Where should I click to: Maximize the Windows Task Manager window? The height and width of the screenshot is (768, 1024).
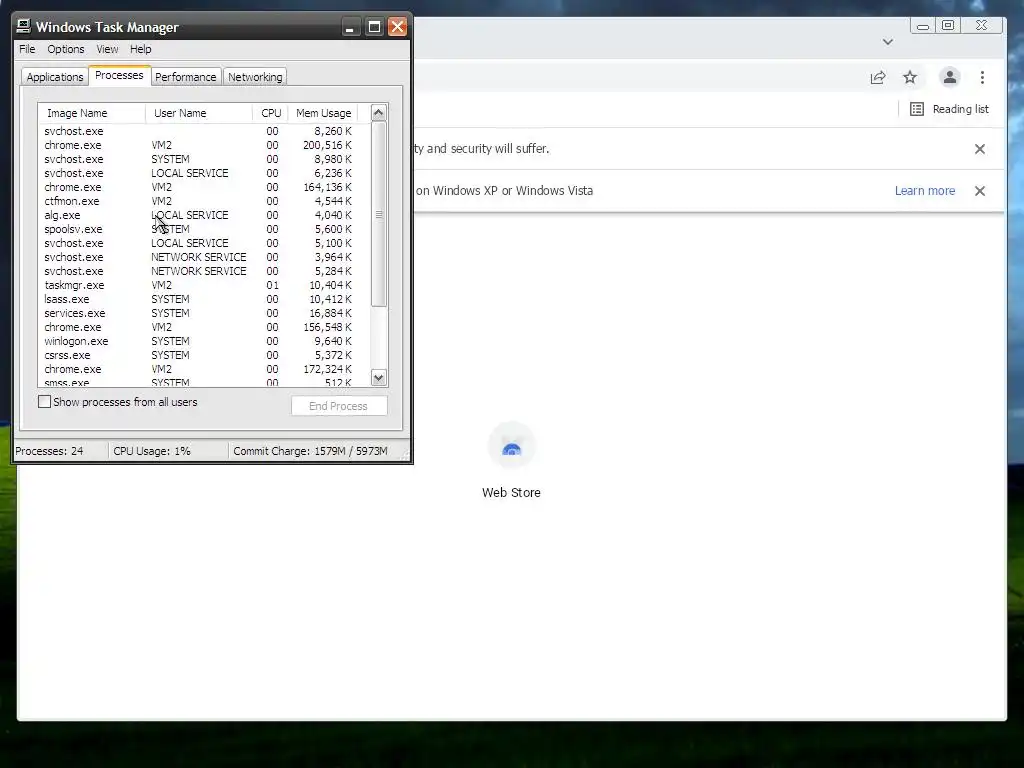374,27
